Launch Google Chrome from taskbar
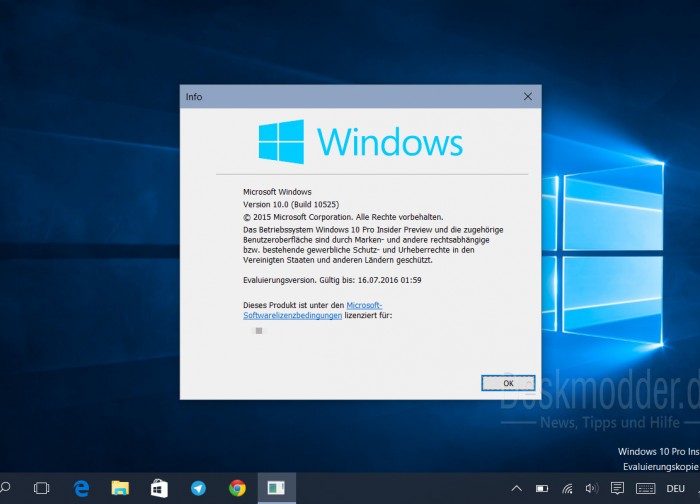This screenshot has width=700, height=504. (237, 488)
